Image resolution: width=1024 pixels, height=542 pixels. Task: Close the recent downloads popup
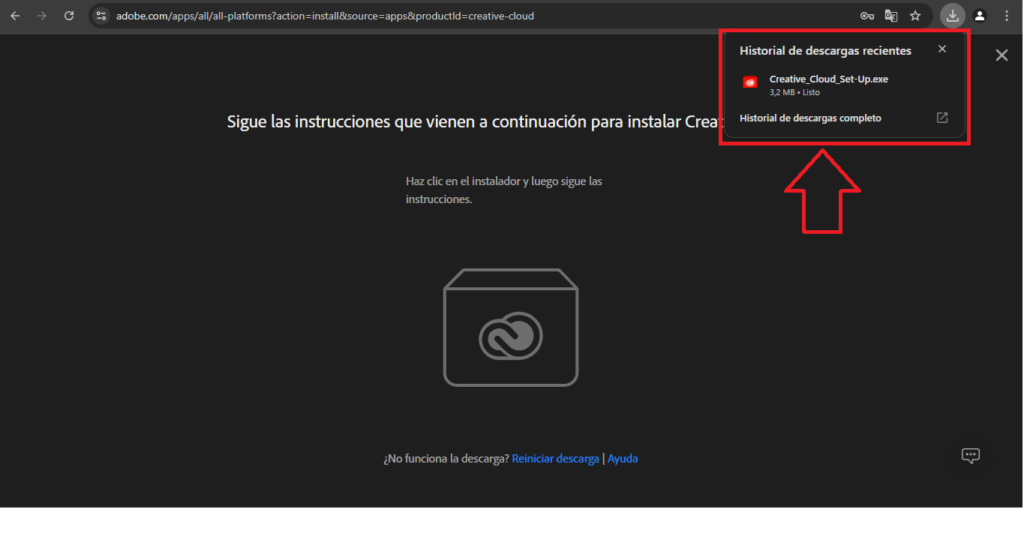[x=942, y=49]
